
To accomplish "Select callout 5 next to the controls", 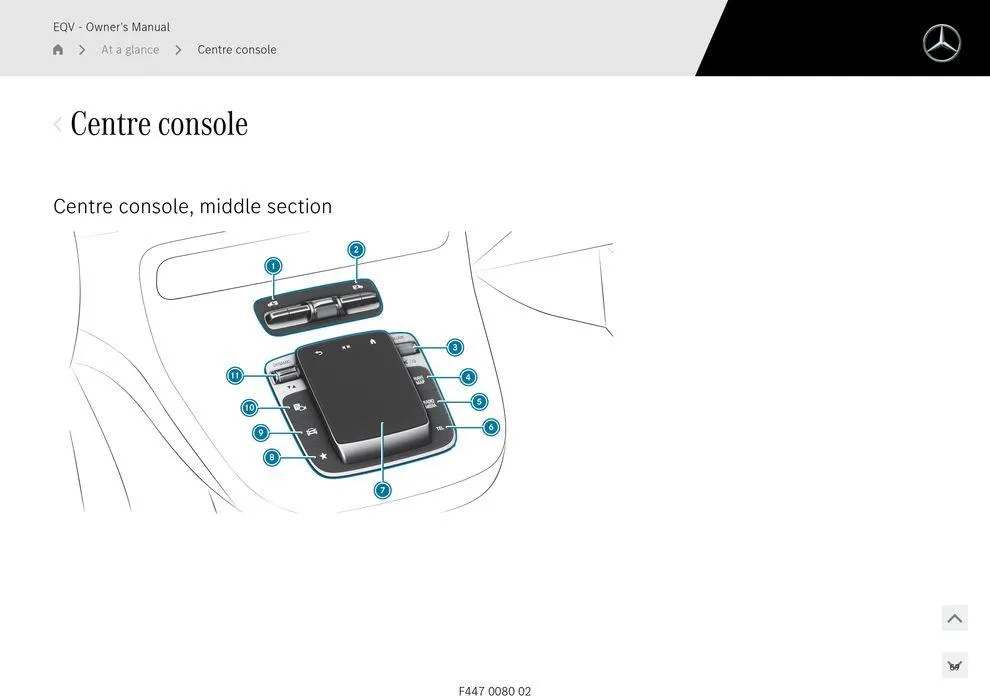I will [479, 402].
